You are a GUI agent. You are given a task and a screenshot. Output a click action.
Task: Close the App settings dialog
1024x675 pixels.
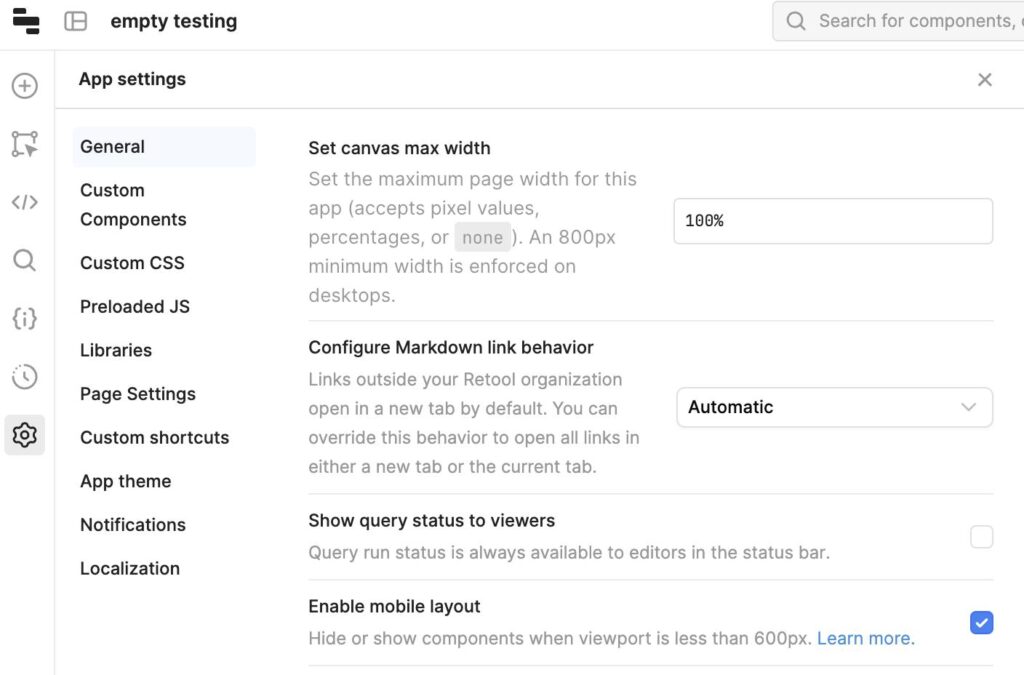pyautogui.click(x=985, y=79)
